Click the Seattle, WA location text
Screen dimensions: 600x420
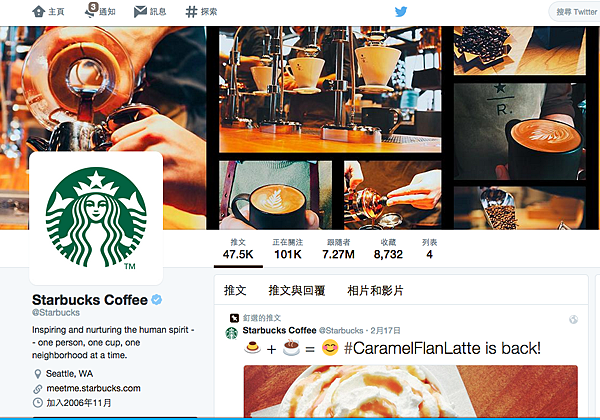click(69, 374)
